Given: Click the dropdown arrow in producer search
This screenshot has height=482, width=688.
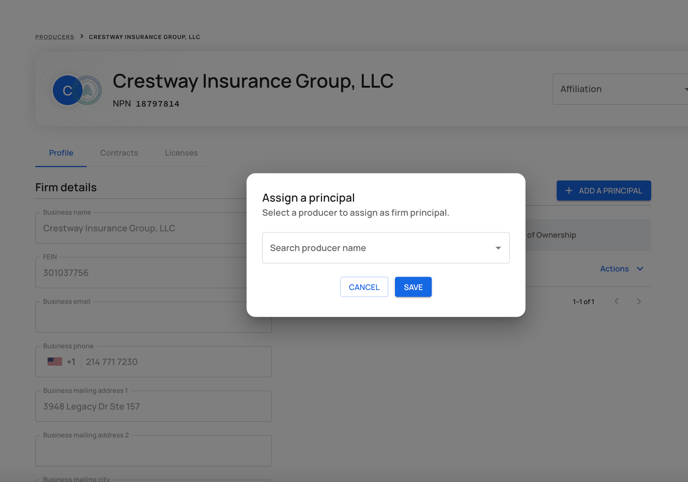Looking at the screenshot, I should click(498, 248).
